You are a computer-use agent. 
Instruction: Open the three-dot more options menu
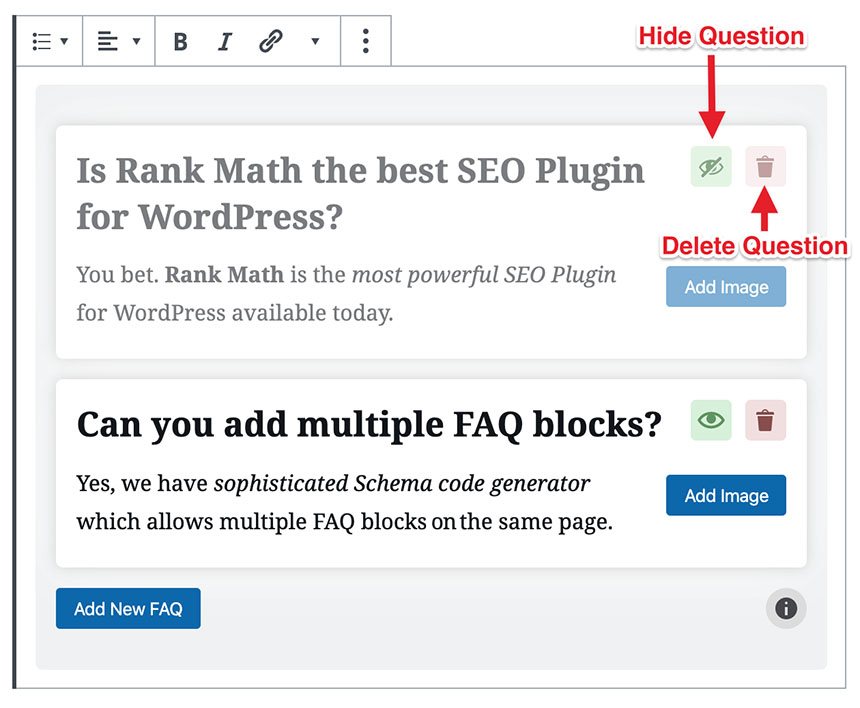(366, 41)
